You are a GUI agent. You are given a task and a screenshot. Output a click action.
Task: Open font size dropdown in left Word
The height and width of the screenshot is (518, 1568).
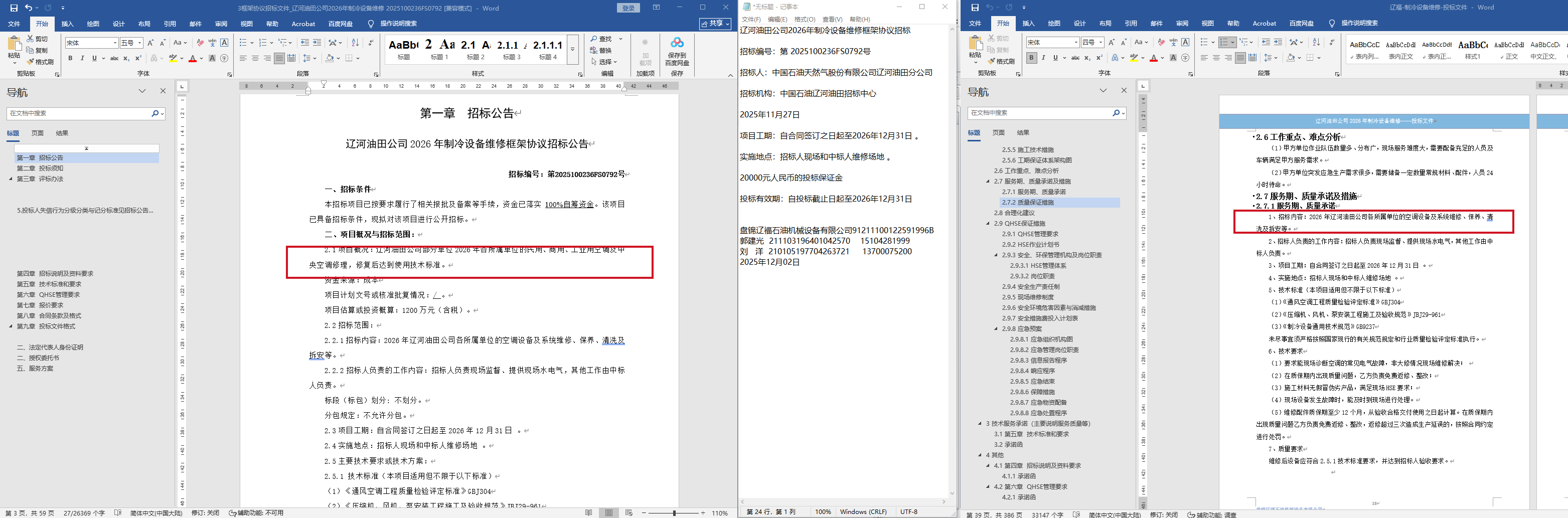pyautogui.click(x=140, y=43)
